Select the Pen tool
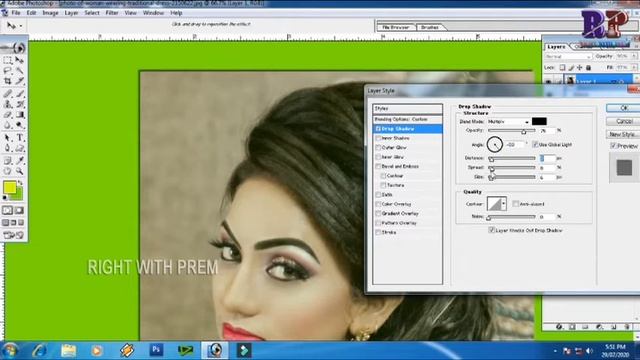 tap(7, 148)
